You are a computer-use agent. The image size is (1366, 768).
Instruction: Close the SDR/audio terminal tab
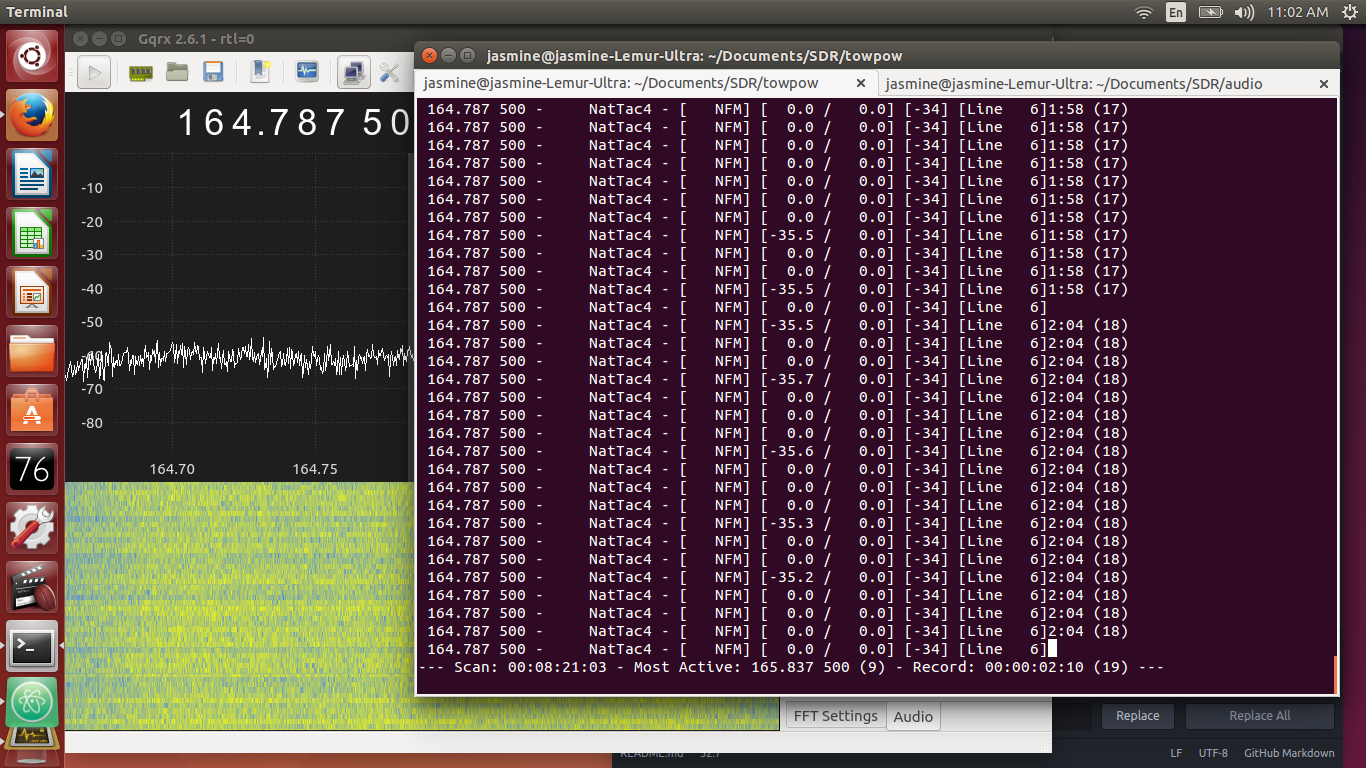click(x=1324, y=84)
